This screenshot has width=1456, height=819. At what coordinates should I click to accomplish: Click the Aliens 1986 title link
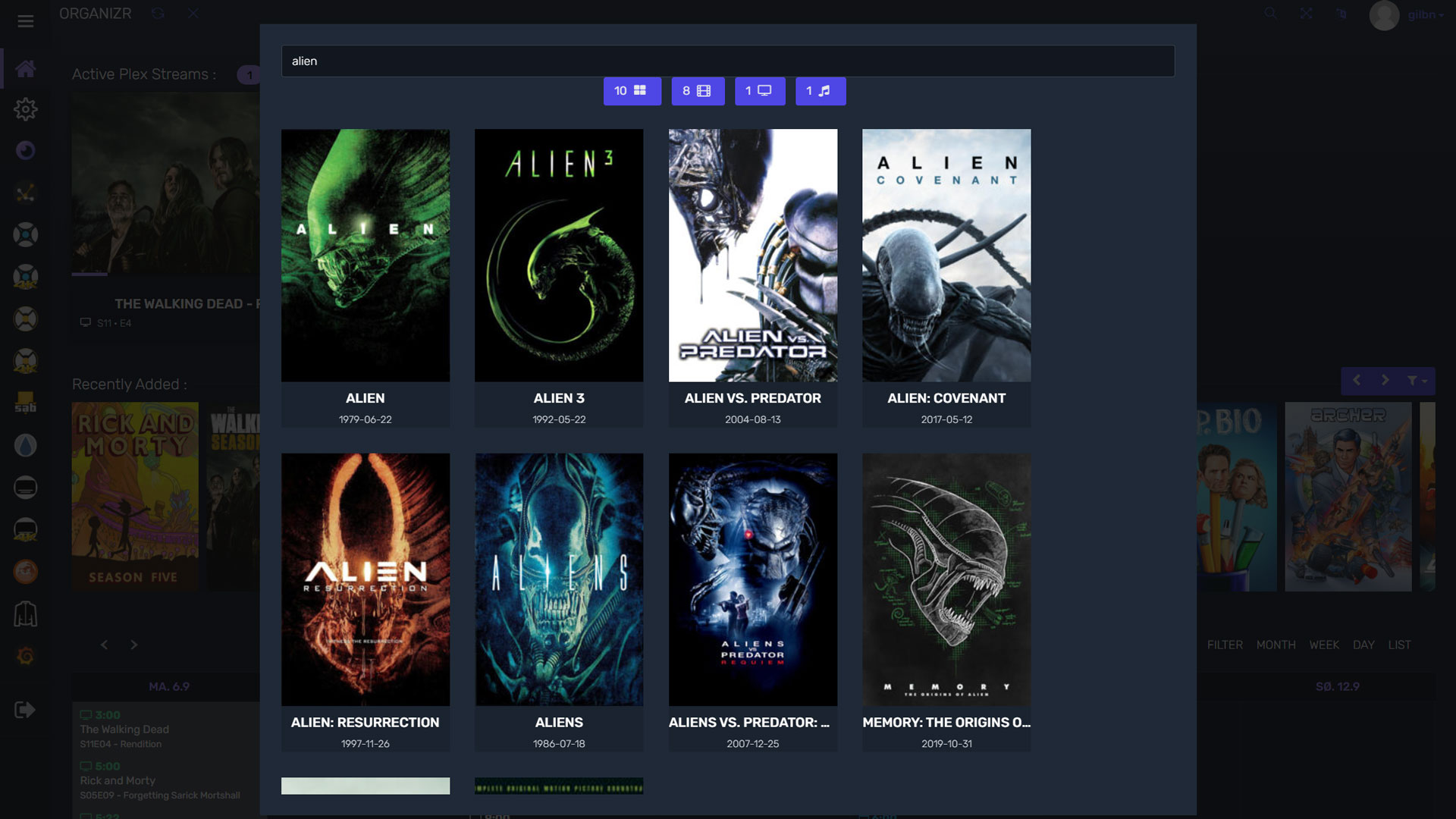point(558,723)
